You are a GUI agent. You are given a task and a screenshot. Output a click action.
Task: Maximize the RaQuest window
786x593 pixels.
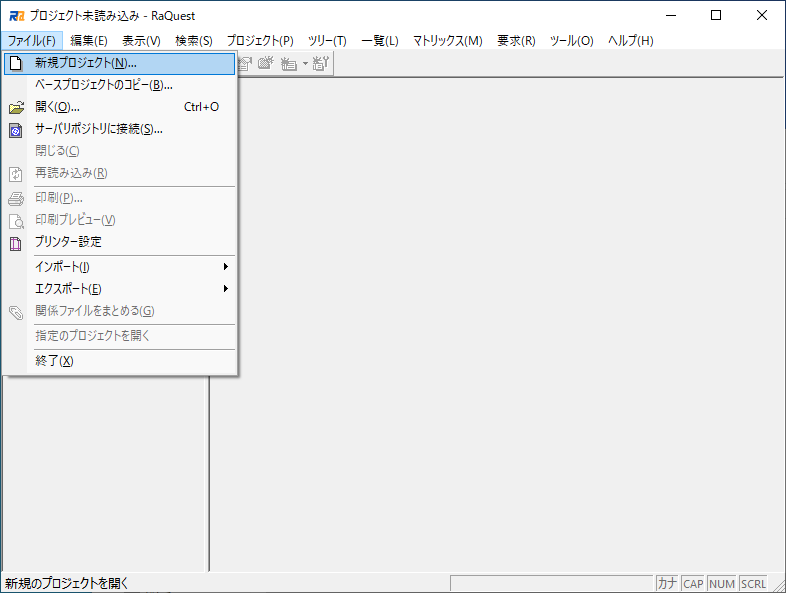click(716, 16)
